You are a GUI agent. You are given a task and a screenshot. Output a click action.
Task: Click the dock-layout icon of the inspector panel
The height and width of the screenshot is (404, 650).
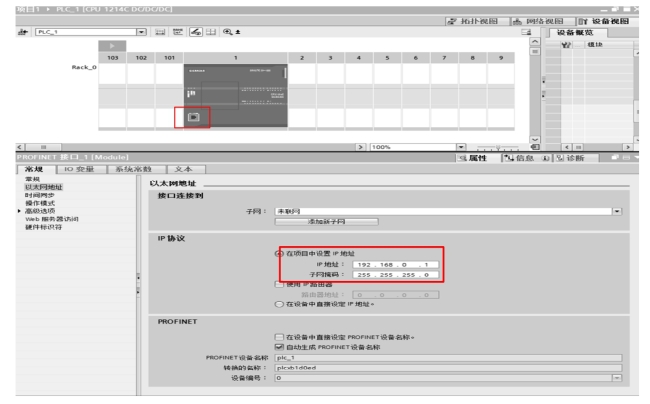626,157
